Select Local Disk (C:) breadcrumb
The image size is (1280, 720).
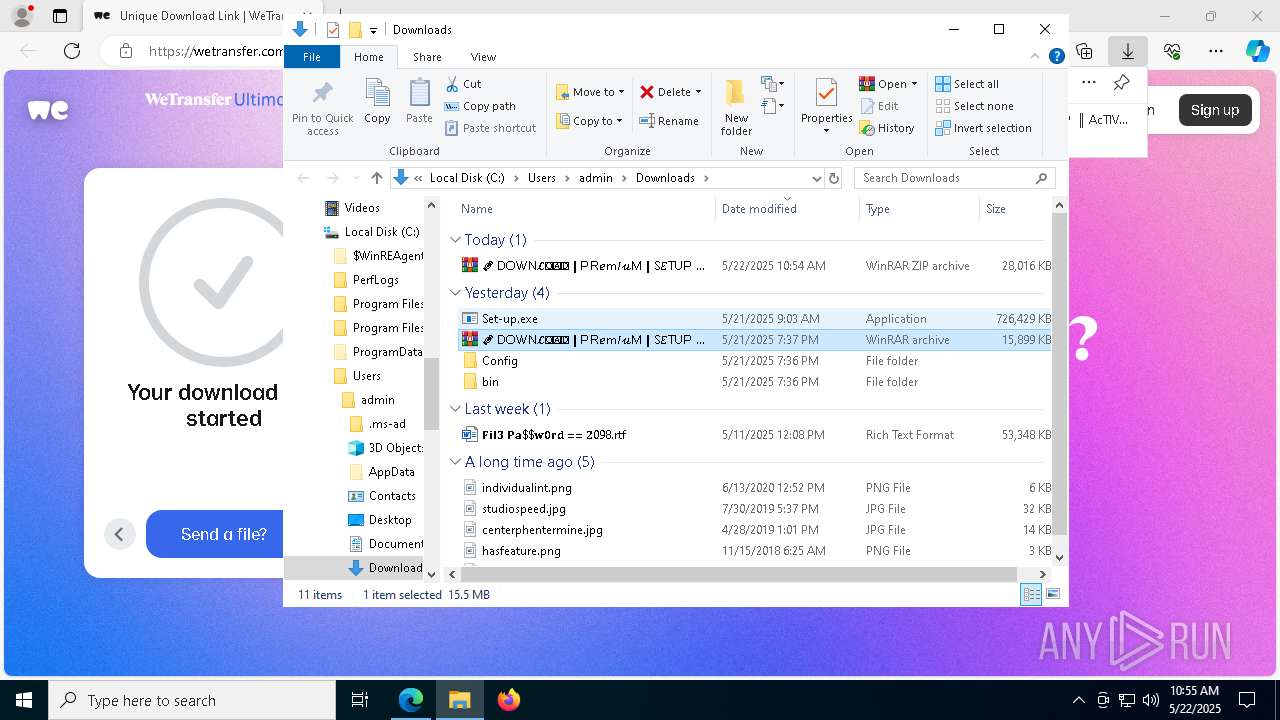click(467, 178)
